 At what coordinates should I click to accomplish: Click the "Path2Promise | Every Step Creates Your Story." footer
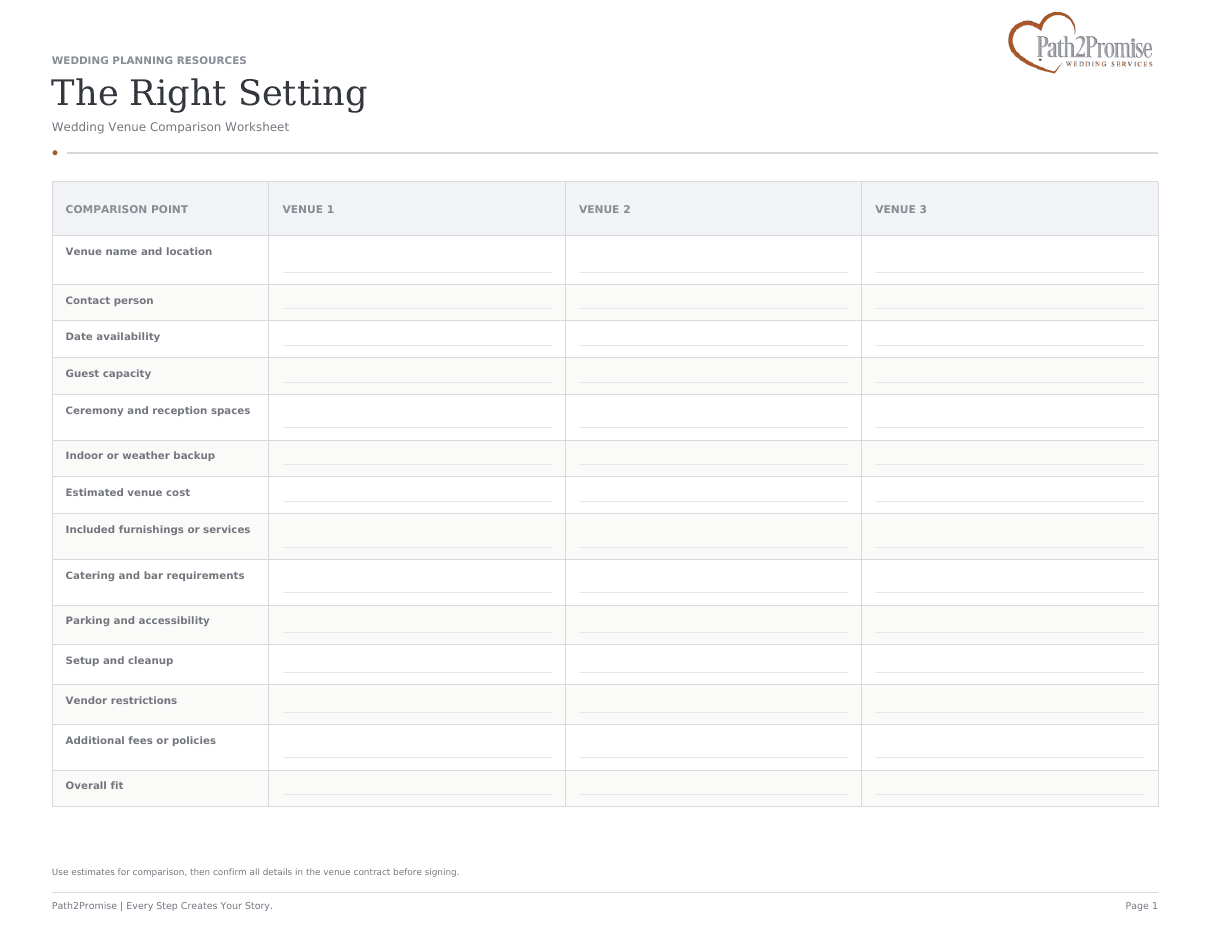coord(162,906)
